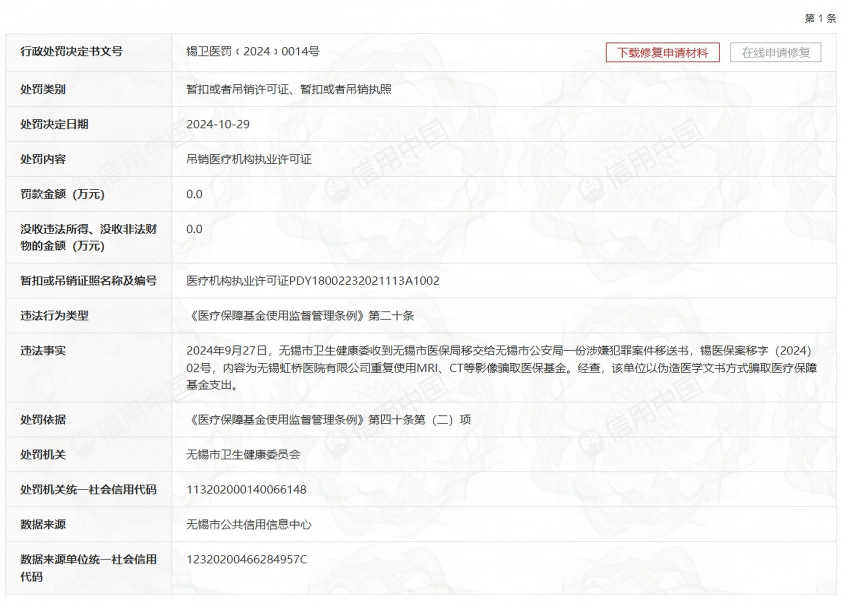This screenshot has width=842, height=603.
Task: Click the 违法事实 label
Action: pyautogui.click(x=43, y=350)
